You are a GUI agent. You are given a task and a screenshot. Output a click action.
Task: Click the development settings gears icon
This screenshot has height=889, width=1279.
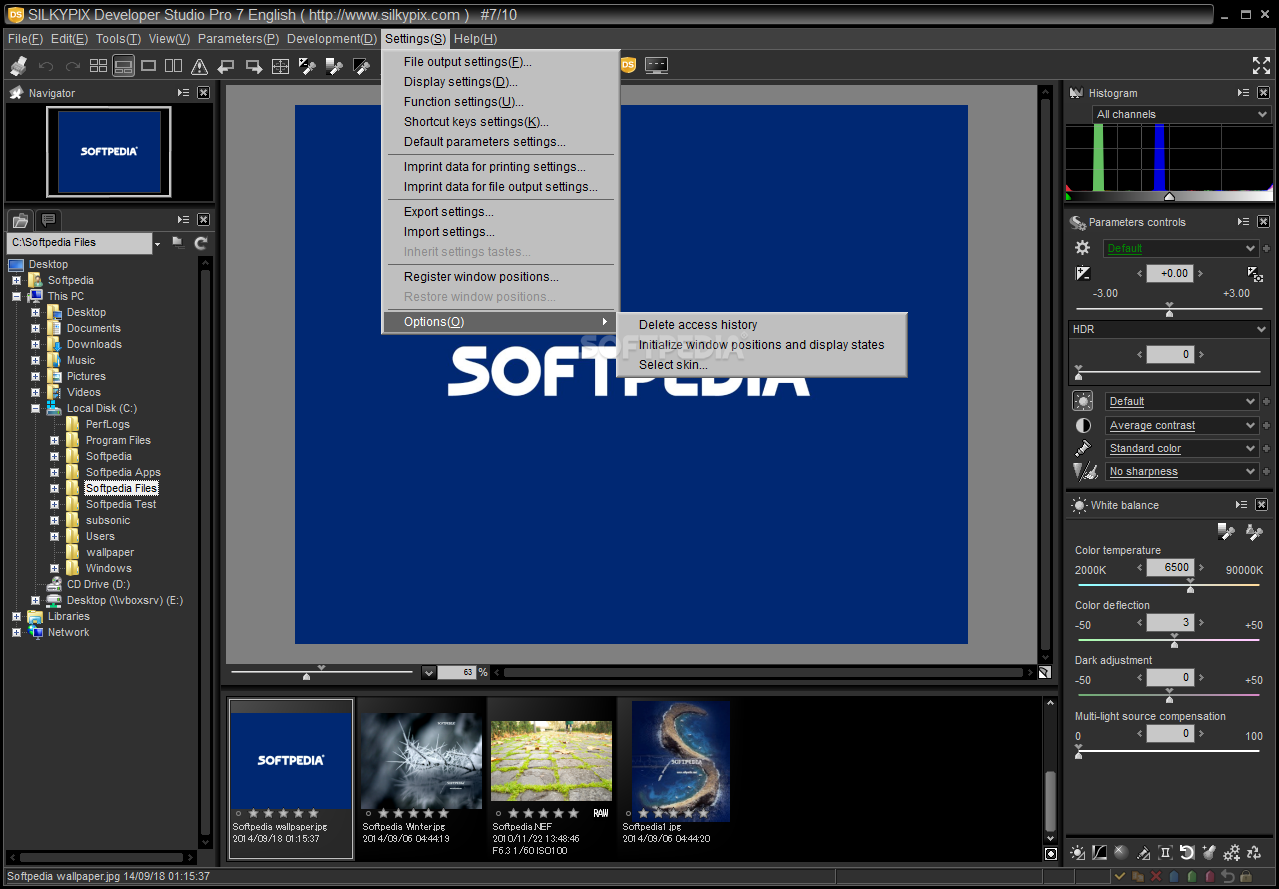(1232, 853)
